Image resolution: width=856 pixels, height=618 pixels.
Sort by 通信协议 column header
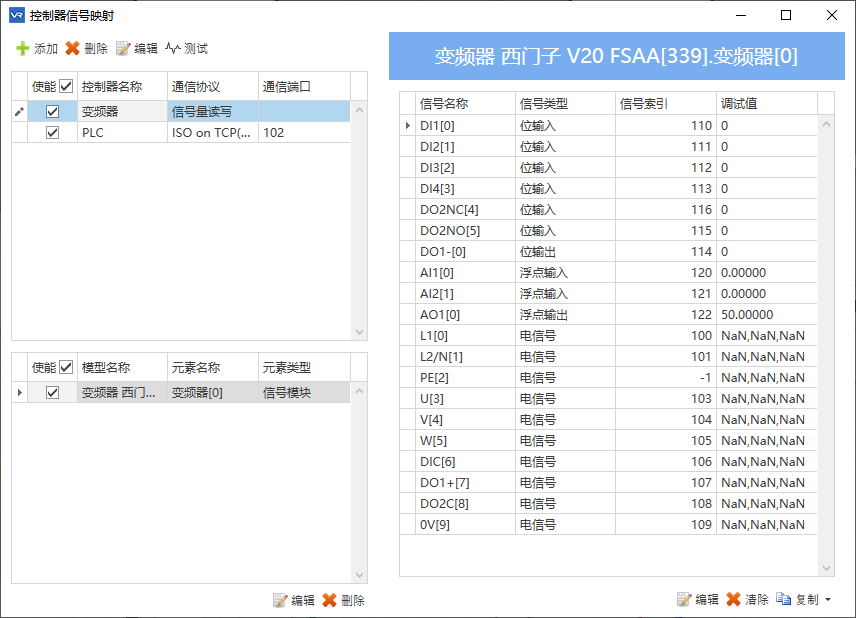click(x=213, y=86)
